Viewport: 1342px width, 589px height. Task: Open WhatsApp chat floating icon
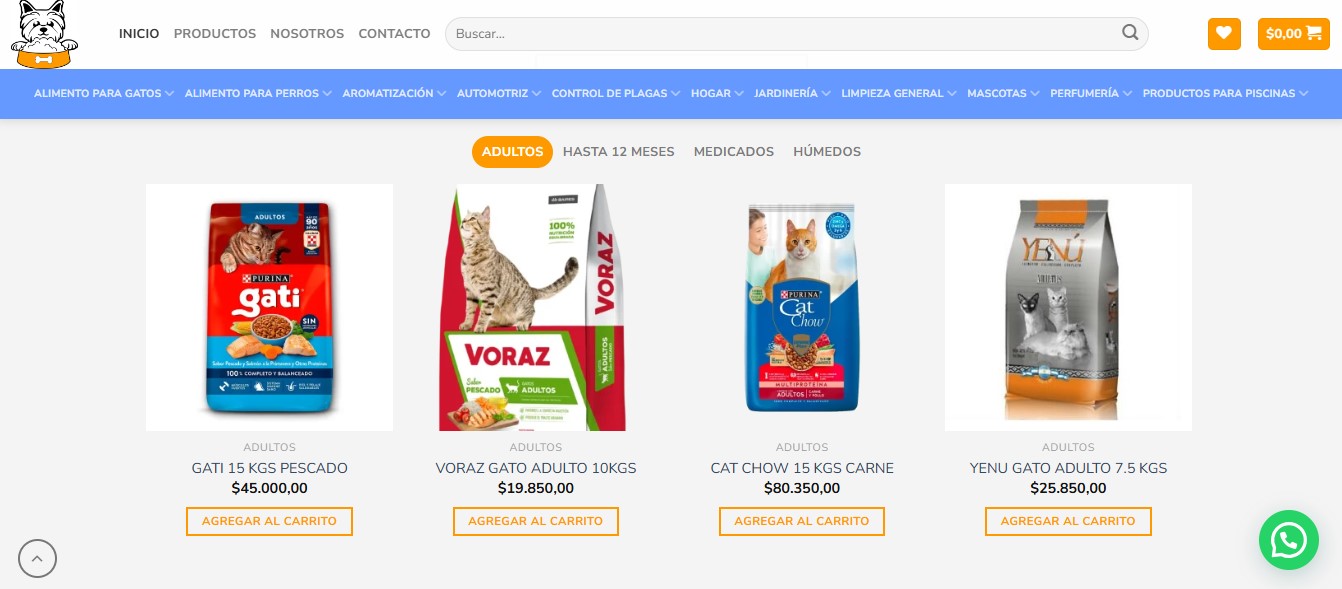point(1289,540)
